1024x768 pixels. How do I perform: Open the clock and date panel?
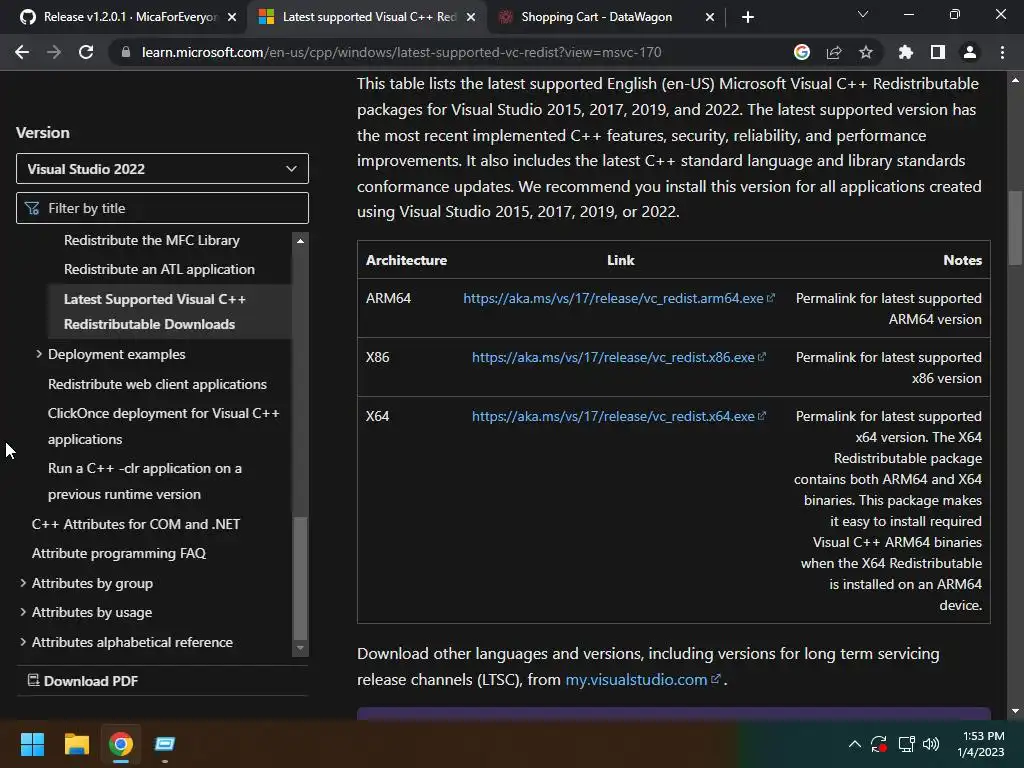982,744
